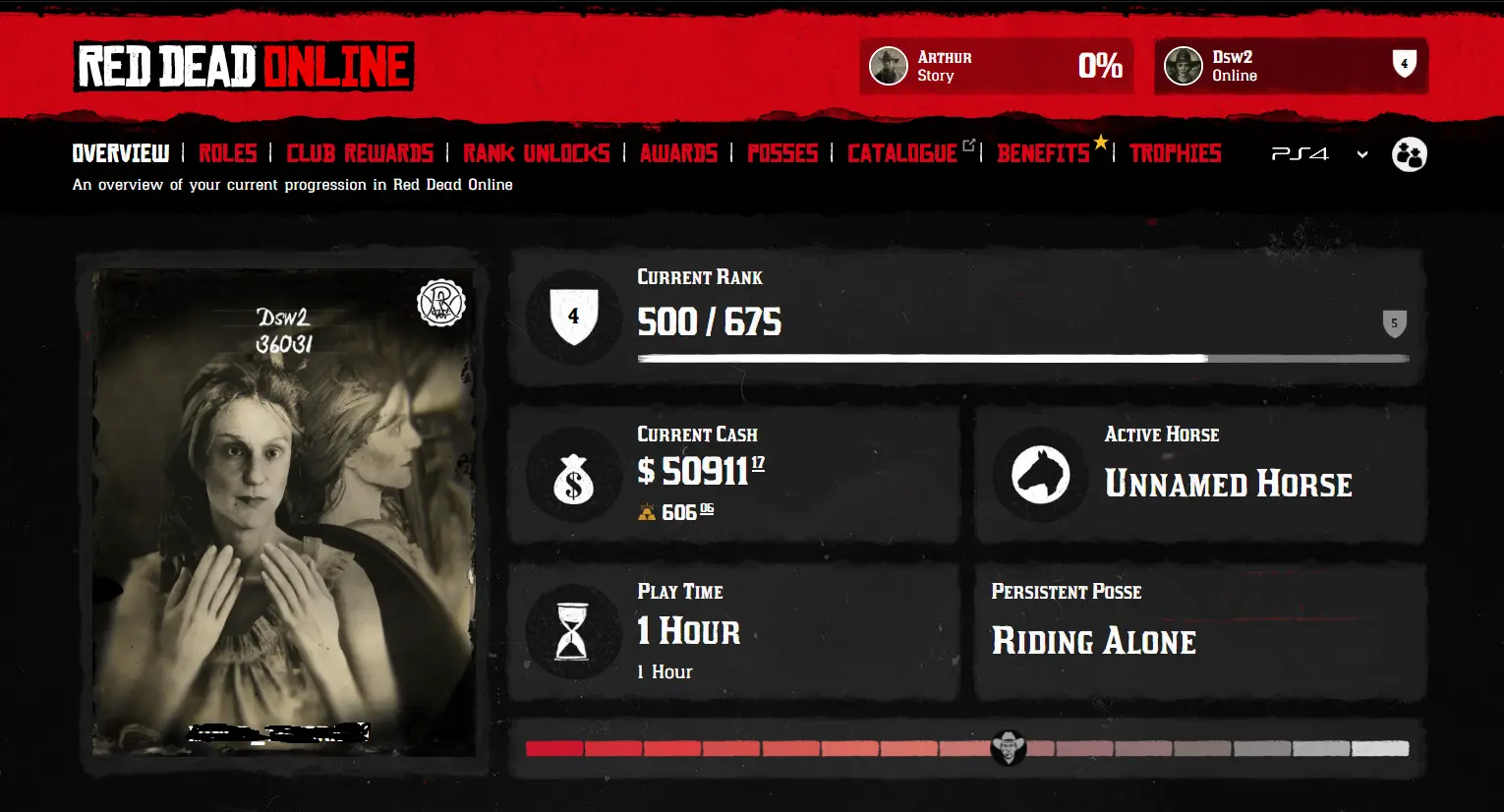Click the friends group icon
Viewport: 1504px width, 812px height.
(x=1409, y=154)
